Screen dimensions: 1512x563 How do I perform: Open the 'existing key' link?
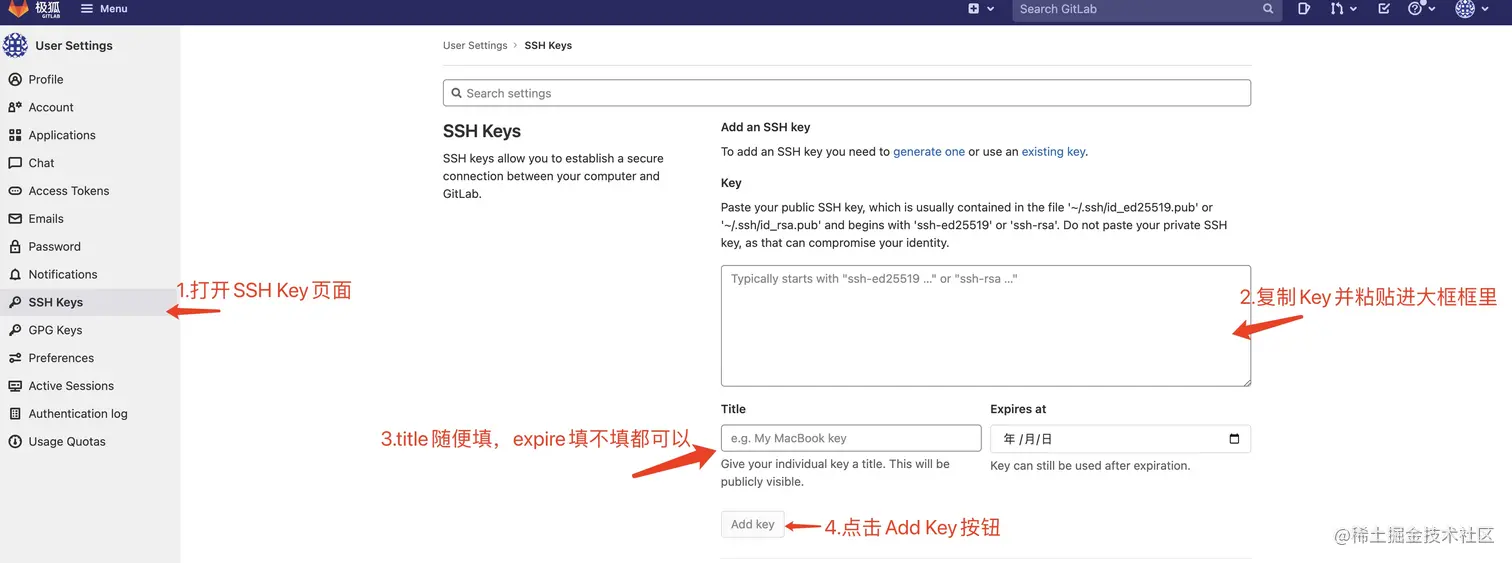pos(1053,152)
